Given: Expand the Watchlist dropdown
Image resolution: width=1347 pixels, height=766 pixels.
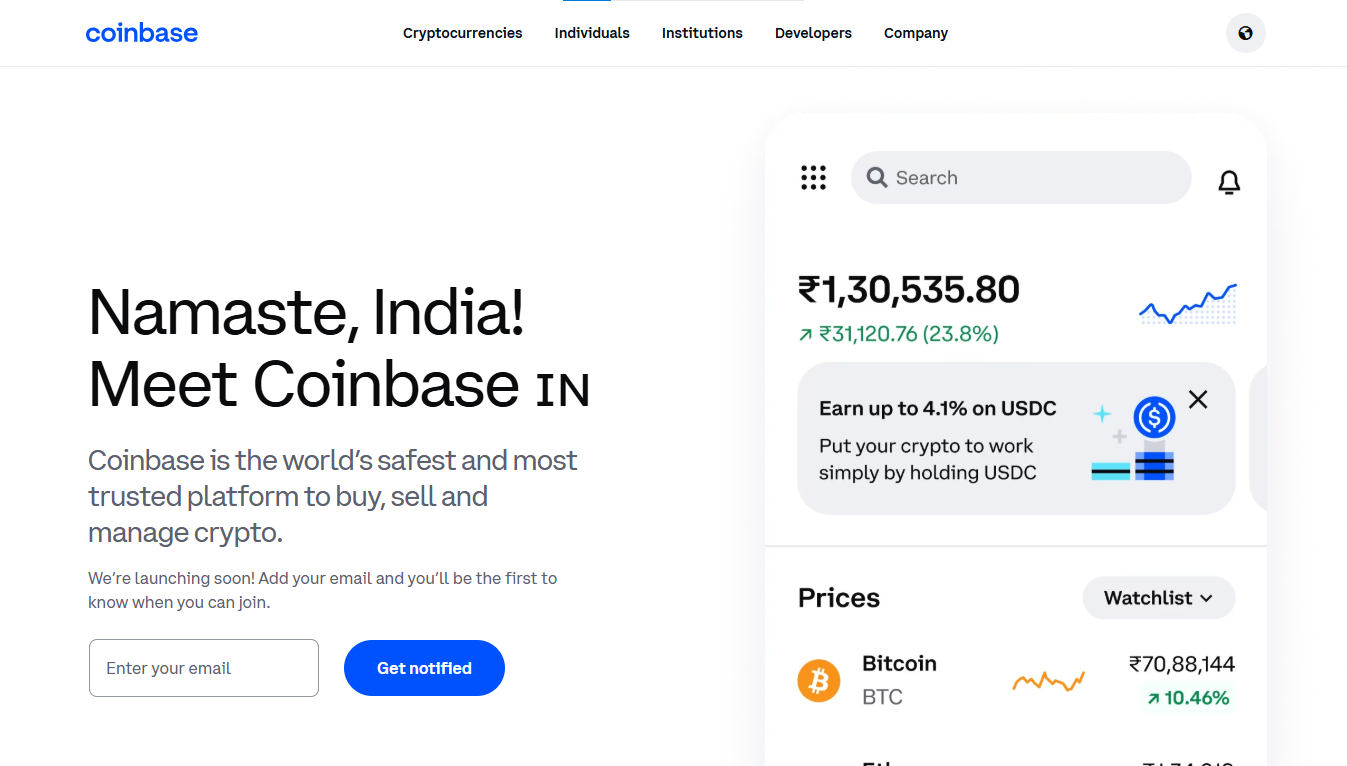Looking at the screenshot, I should pyautogui.click(x=1158, y=597).
